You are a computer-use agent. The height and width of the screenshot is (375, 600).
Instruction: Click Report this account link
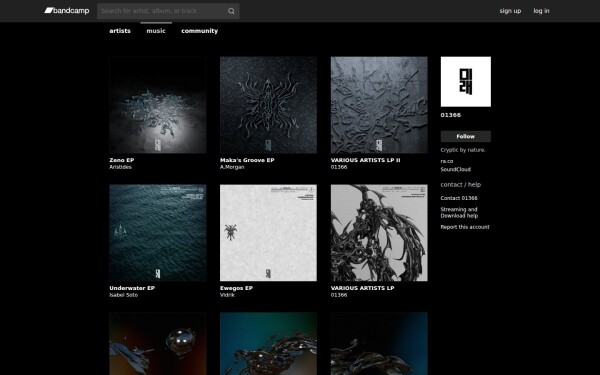[x=465, y=227]
